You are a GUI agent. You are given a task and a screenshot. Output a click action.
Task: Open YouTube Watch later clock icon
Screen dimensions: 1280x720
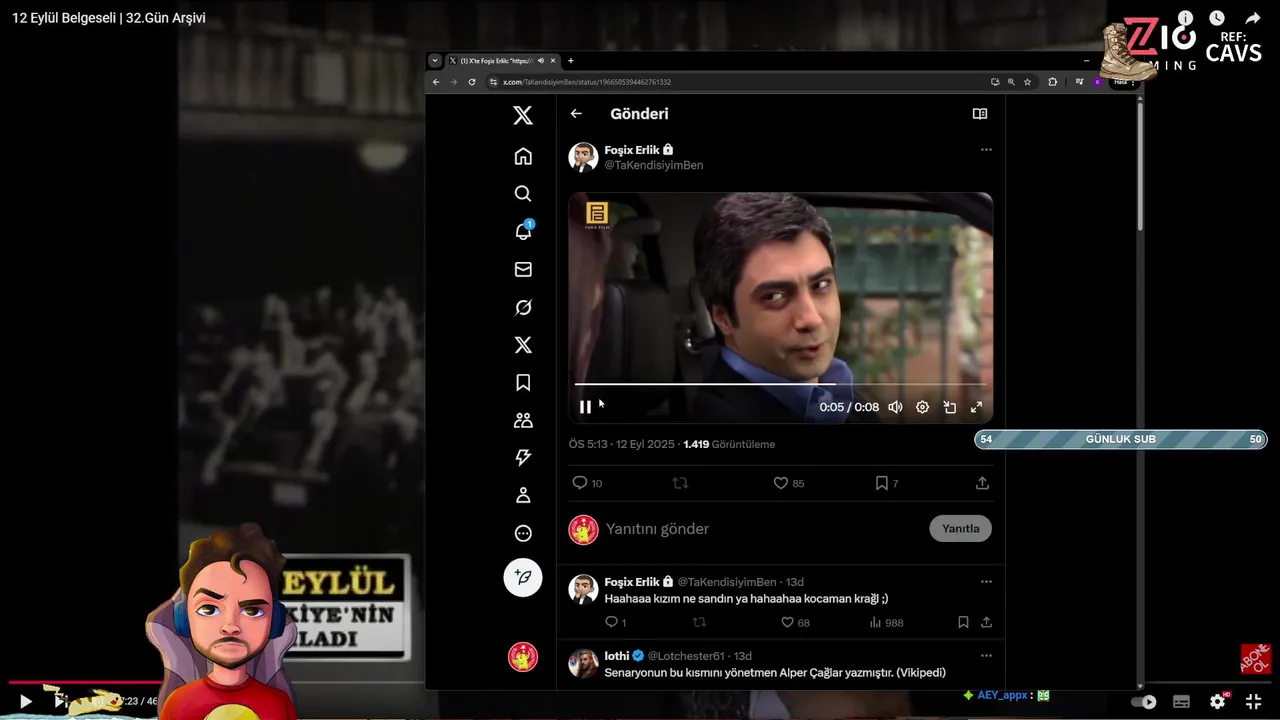[1216, 18]
